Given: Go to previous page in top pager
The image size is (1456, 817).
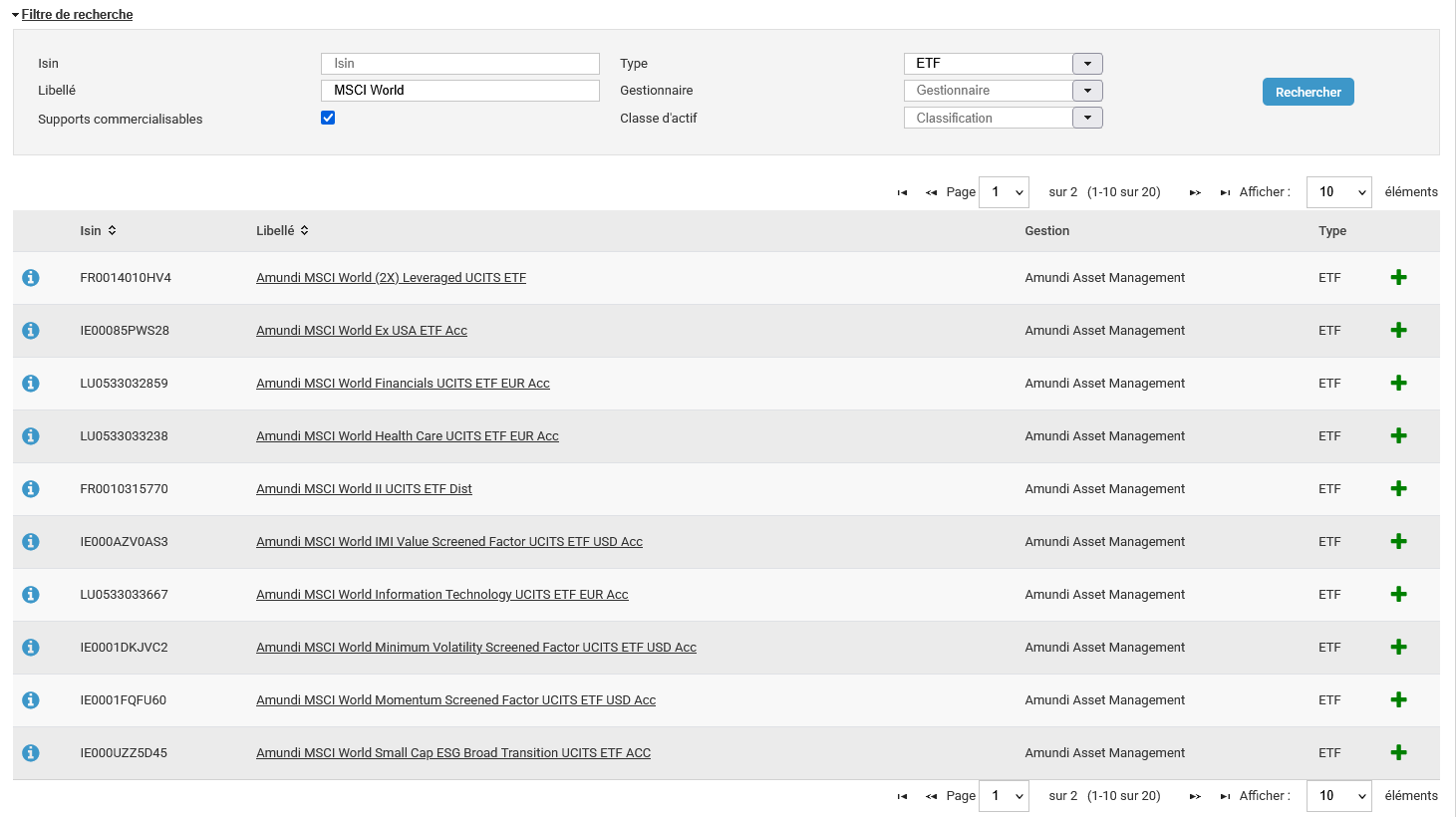Looking at the screenshot, I should pos(931,192).
